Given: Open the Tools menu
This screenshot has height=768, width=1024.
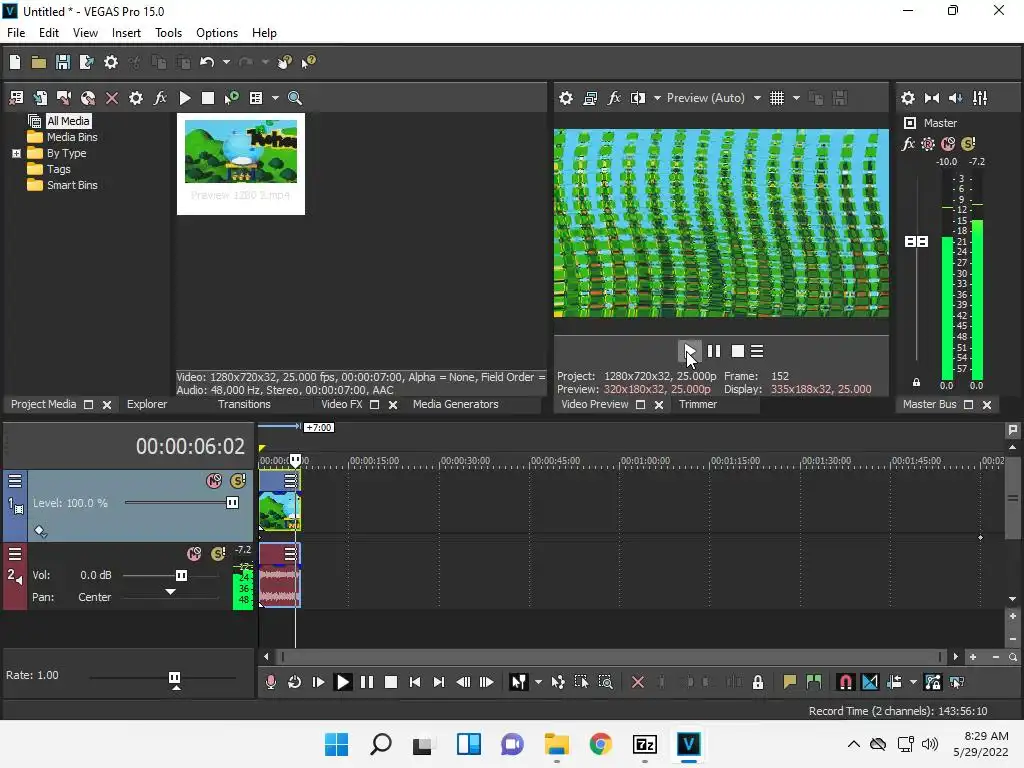Looking at the screenshot, I should (x=168, y=33).
